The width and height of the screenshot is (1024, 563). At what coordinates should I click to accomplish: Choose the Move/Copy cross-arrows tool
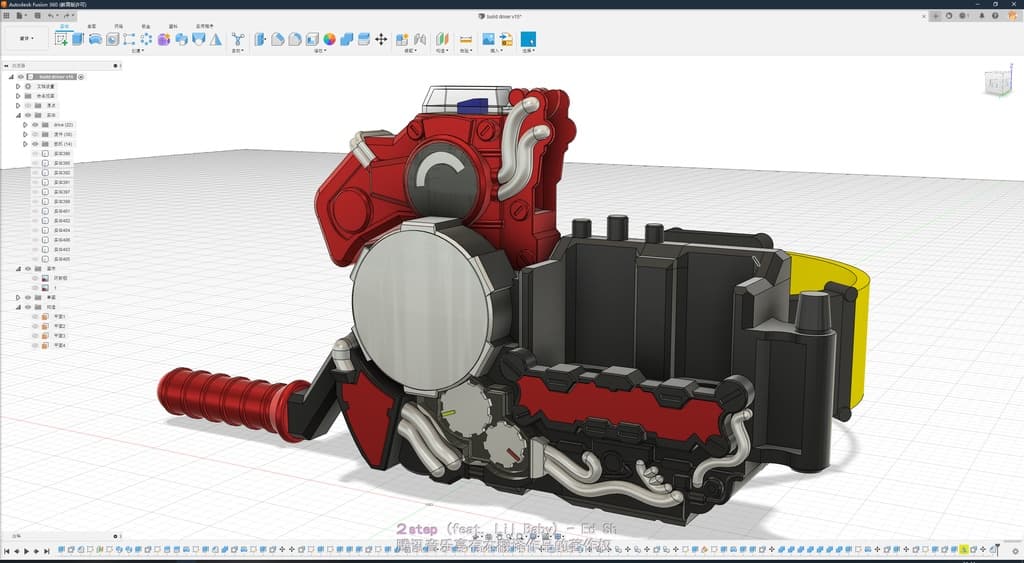point(381,39)
